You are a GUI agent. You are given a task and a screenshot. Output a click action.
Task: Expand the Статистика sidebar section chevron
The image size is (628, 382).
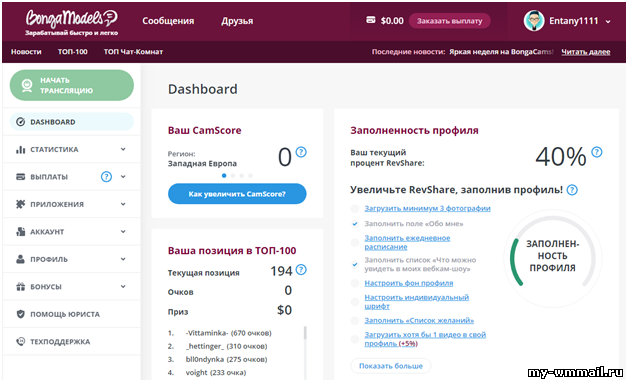[123, 149]
